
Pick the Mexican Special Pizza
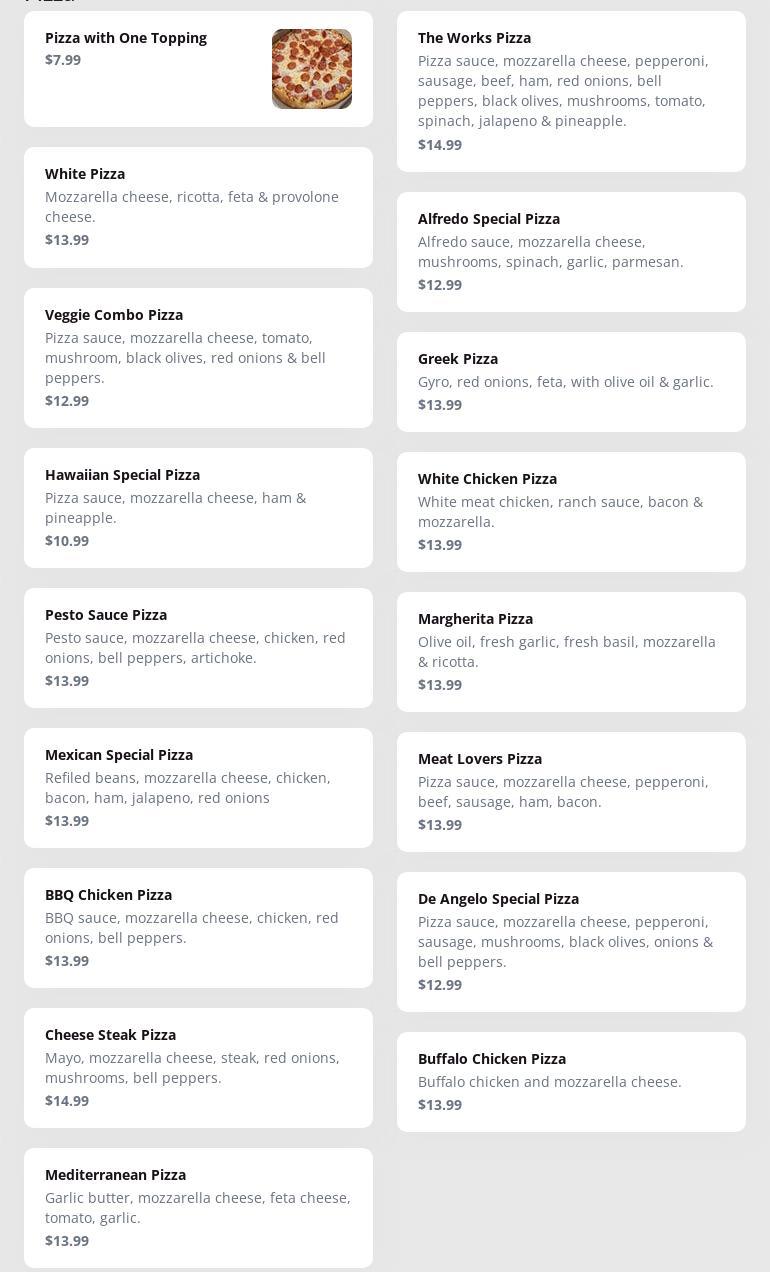click(198, 787)
